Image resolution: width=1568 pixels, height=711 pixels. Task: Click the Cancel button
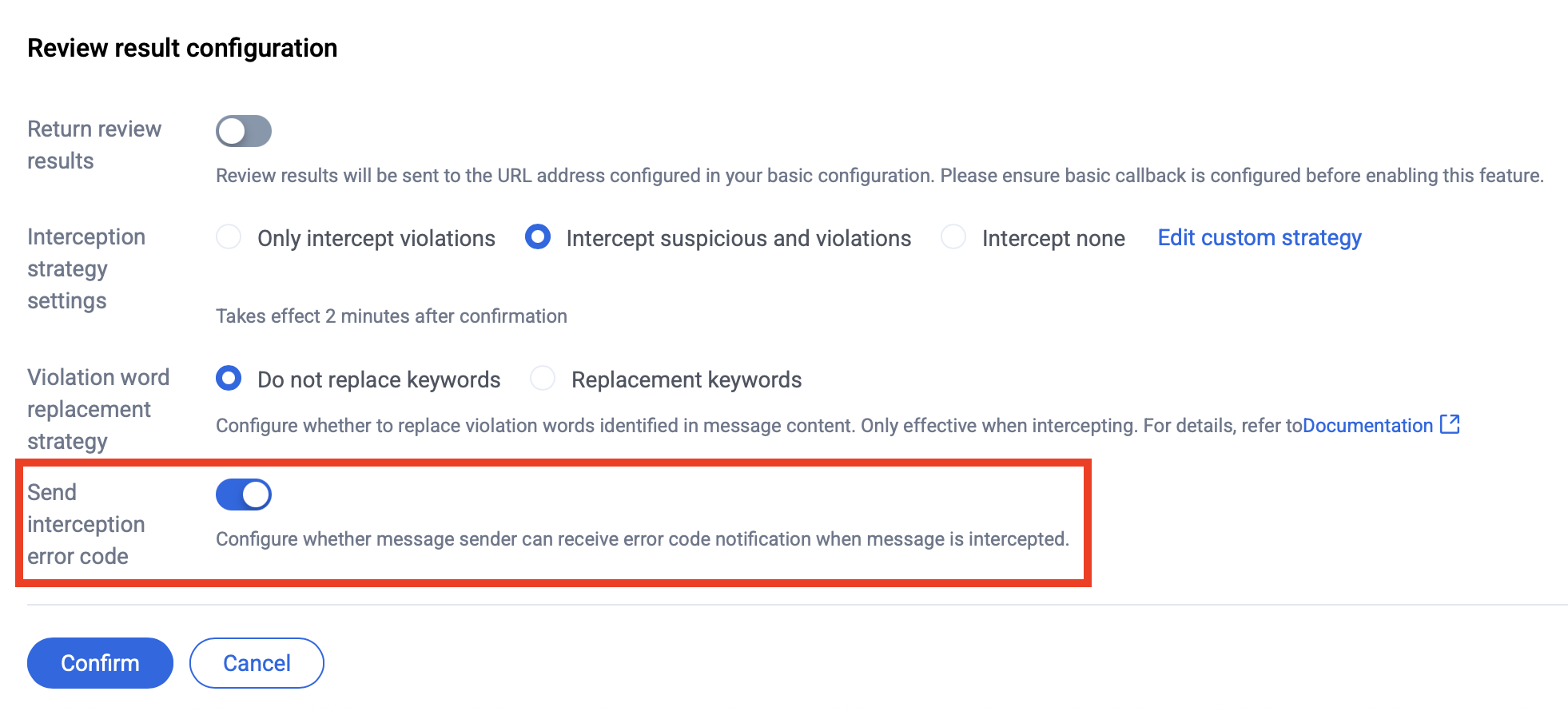[257, 663]
